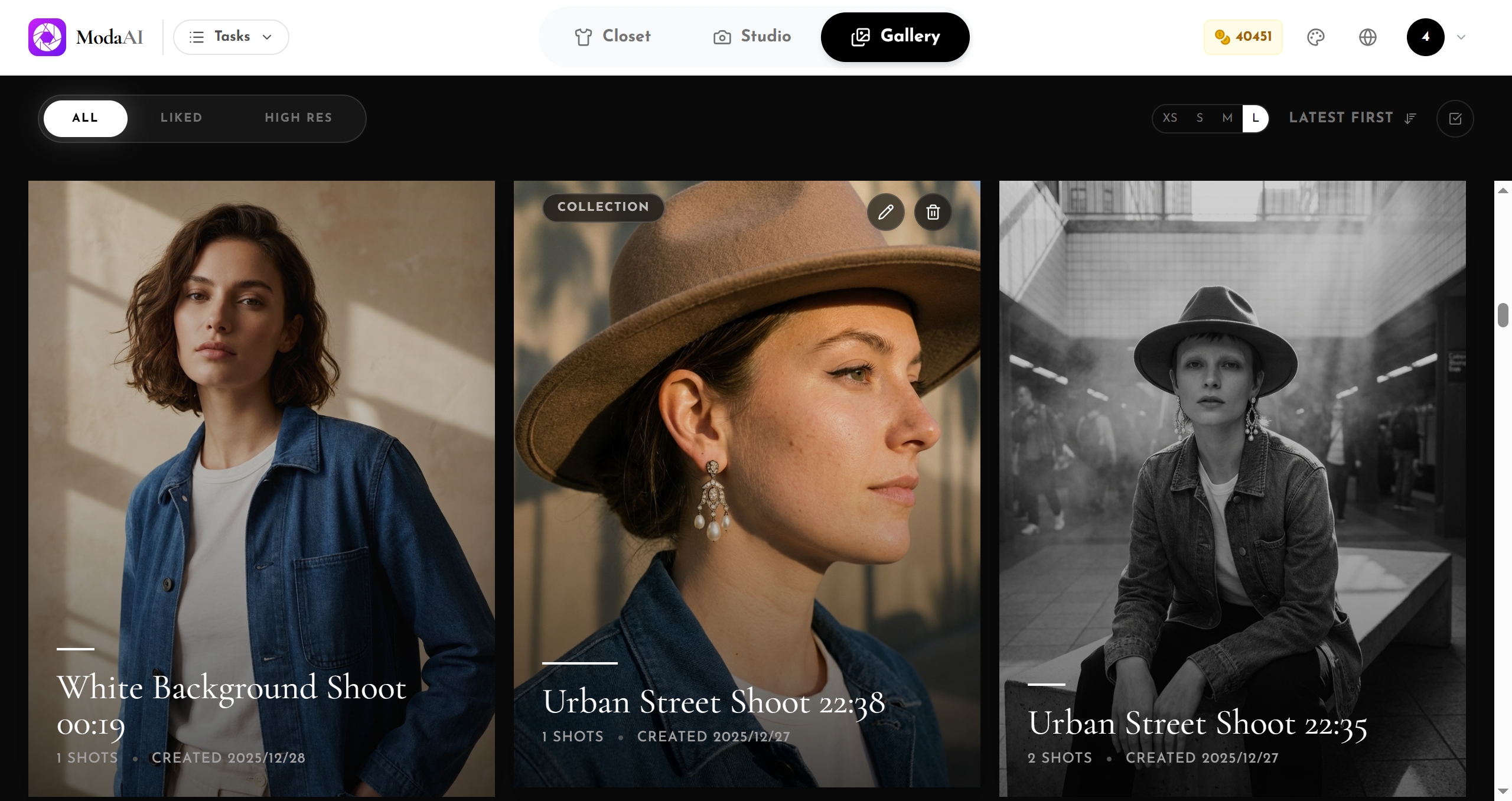Screen dimensions: 1512x801
Task: Edit the Urban Street Shoot 22:38 collection
Action: (x=885, y=212)
